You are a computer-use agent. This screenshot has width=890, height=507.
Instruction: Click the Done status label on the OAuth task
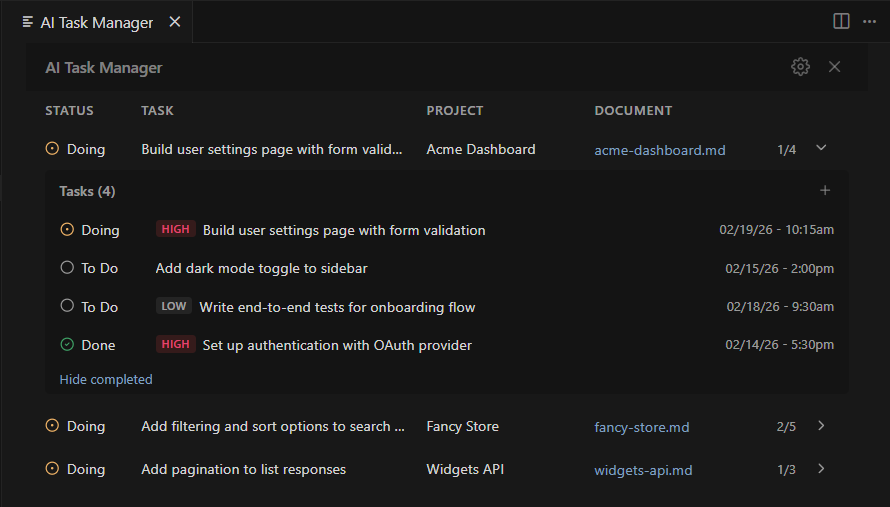click(x=98, y=345)
